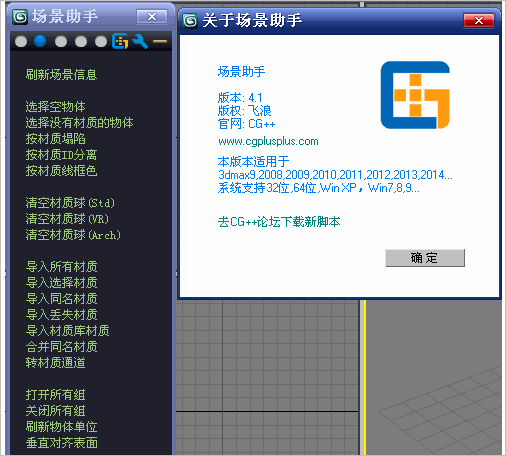Click 刷新场景信息 to refresh scene info
The image size is (506, 456).
coord(61,75)
